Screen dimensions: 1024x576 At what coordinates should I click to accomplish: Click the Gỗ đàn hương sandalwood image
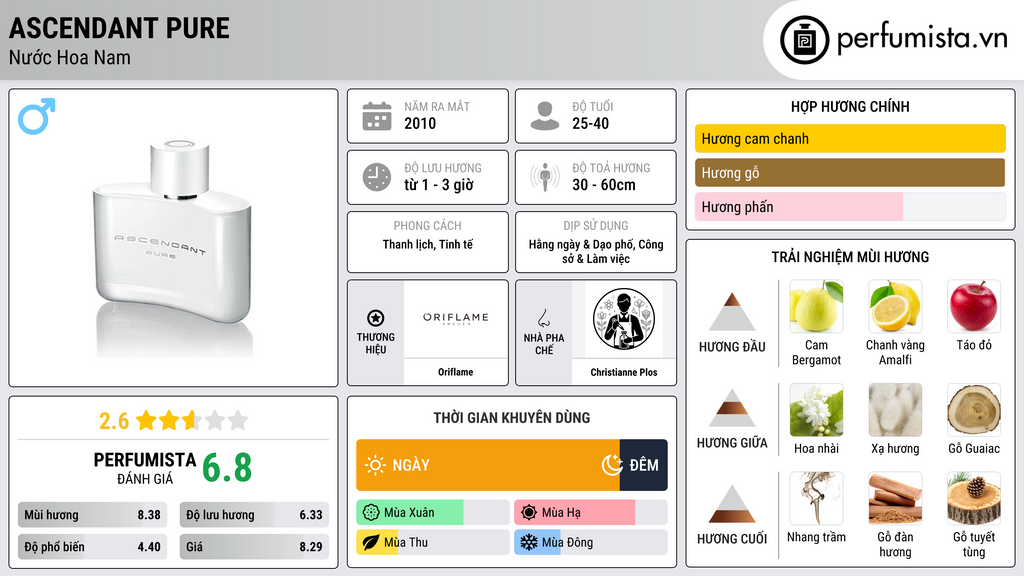(895, 498)
